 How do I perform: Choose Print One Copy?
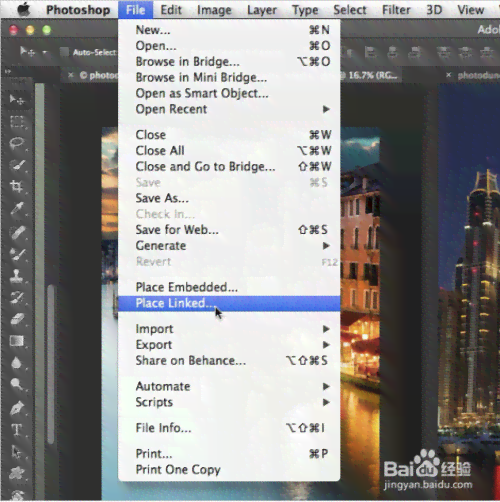(x=229, y=470)
